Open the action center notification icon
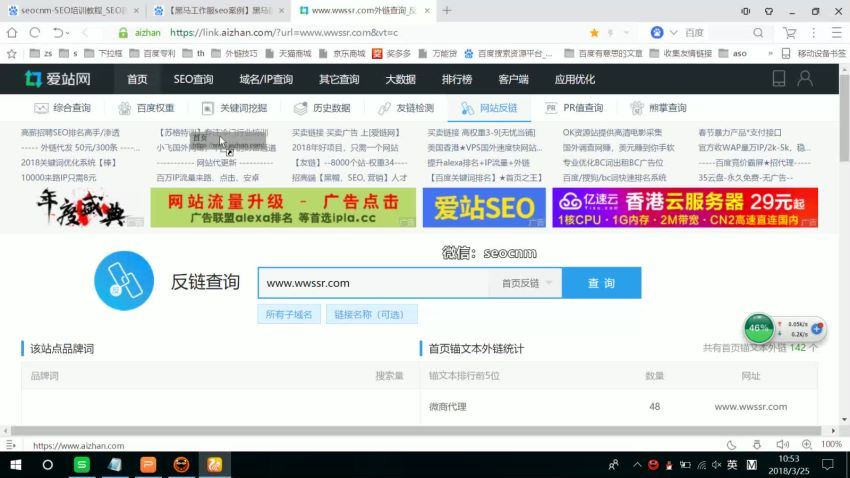Image resolution: width=850 pixels, height=478 pixels. point(828,465)
